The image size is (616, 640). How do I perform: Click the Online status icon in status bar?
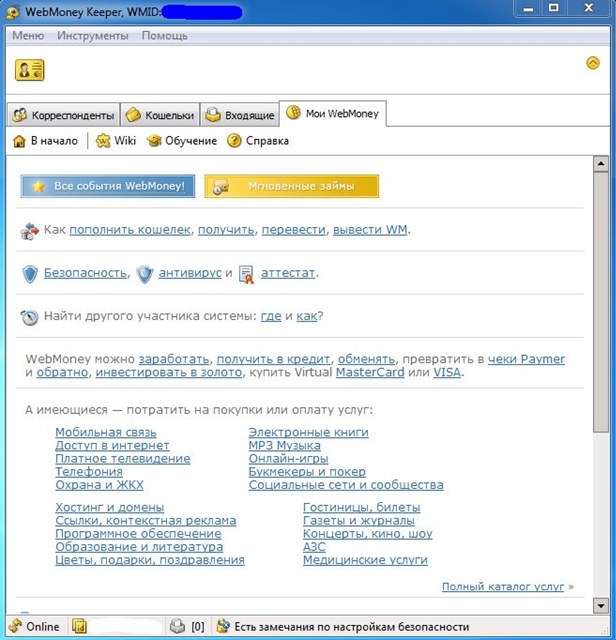point(15,626)
